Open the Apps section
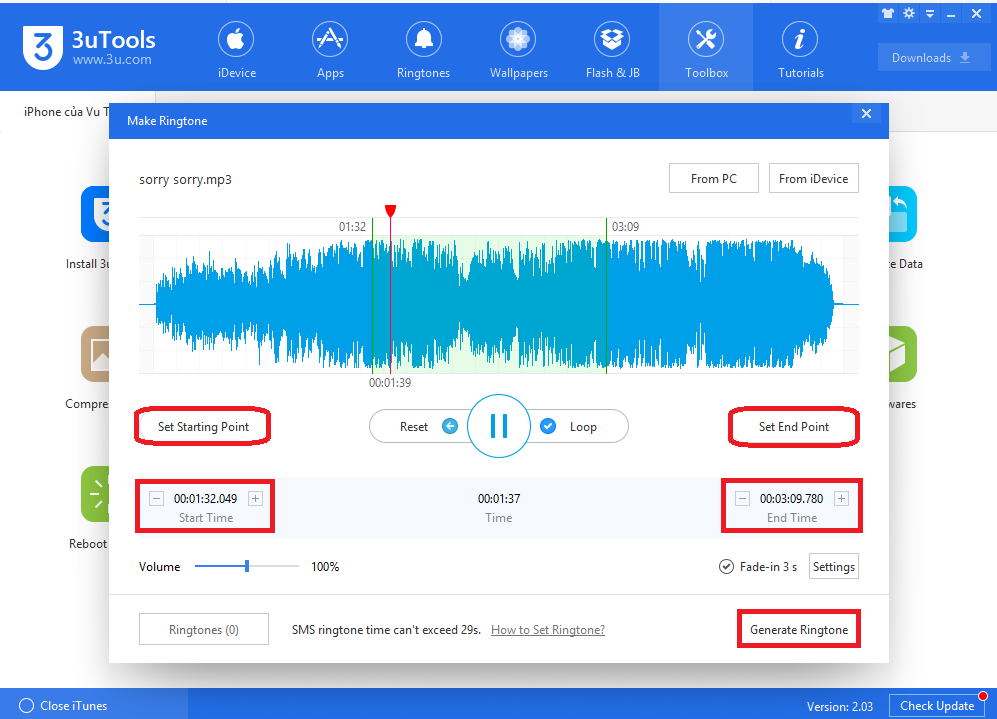This screenshot has width=997, height=719. [330, 50]
